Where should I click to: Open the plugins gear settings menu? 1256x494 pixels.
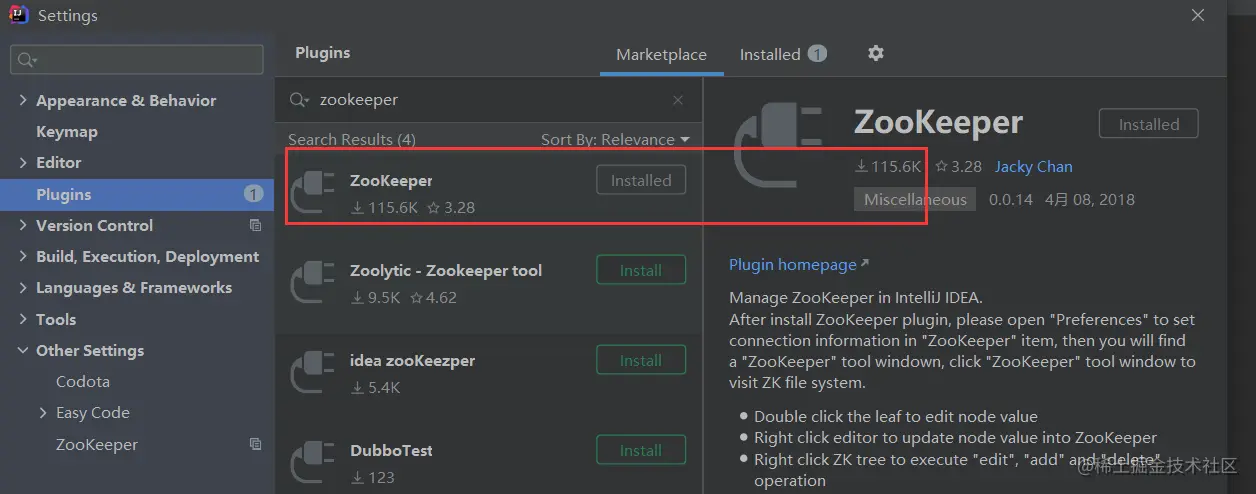(876, 53)
